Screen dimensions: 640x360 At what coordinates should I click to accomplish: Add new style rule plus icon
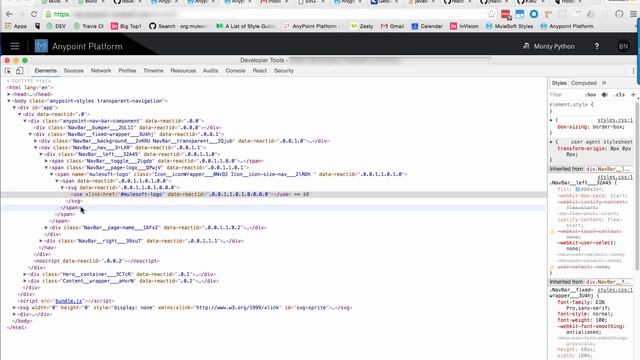point(633,95)
